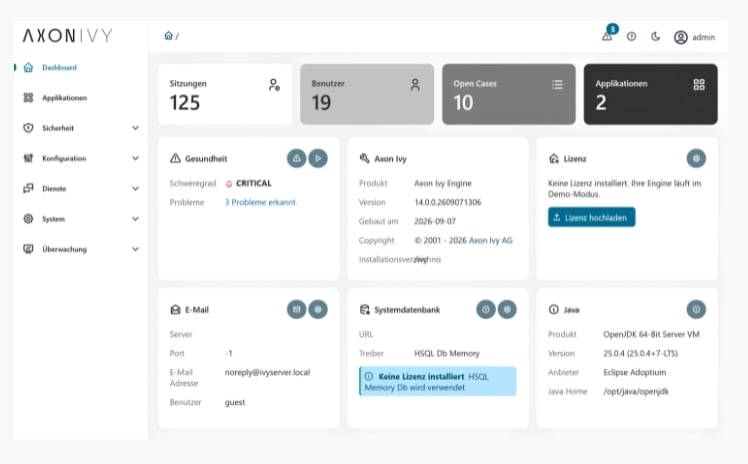The width and height of the screenshot is (748, 464).
Task: Open the help icon in top bar
Action: point(632,36)
